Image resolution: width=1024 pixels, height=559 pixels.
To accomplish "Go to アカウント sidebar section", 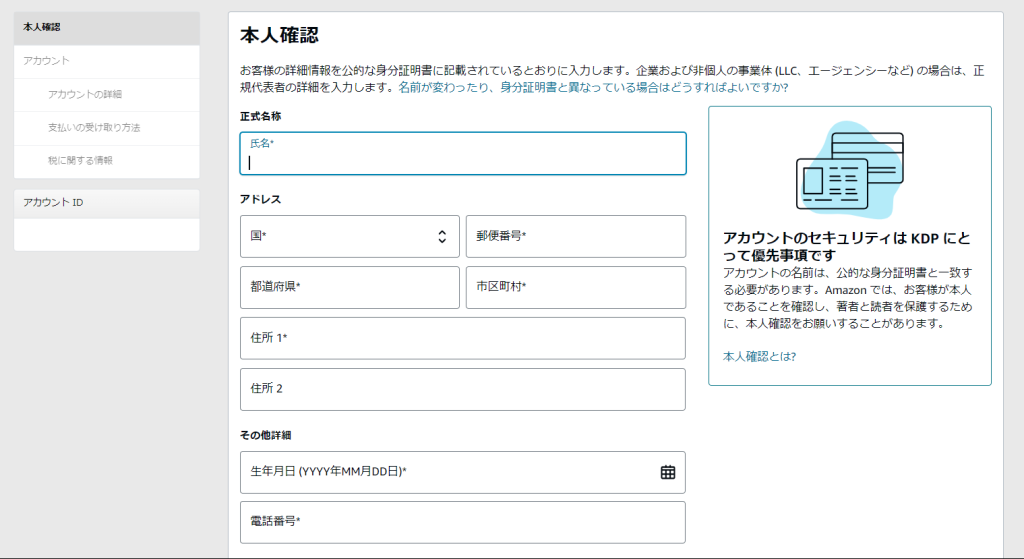I will [x=47, y=61].
